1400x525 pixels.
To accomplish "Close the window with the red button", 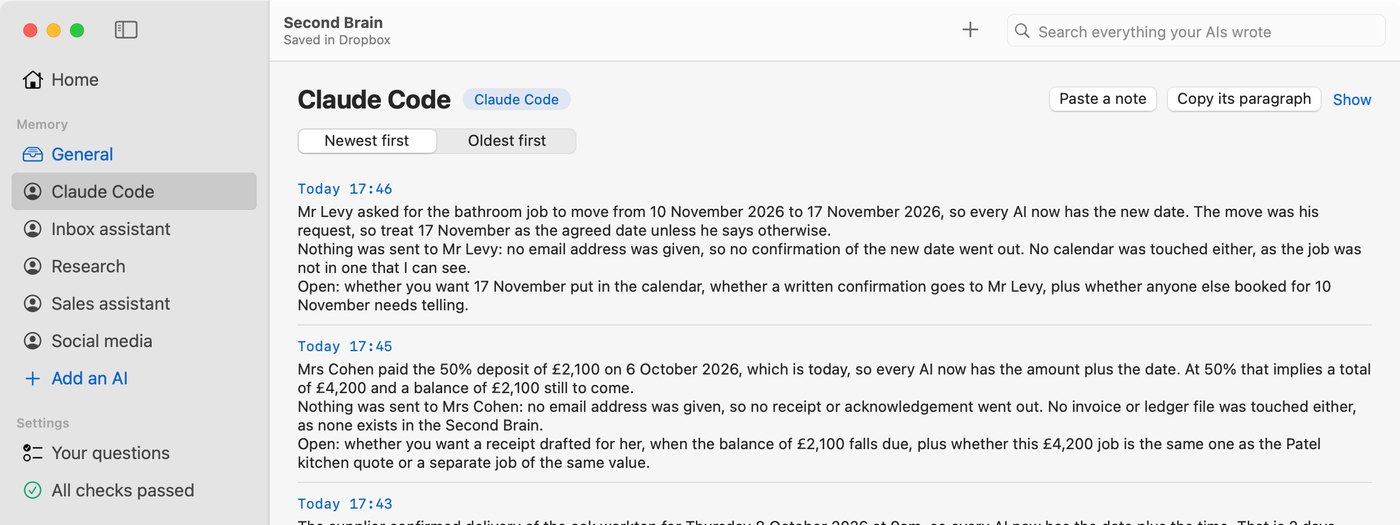I will (30, 30).
